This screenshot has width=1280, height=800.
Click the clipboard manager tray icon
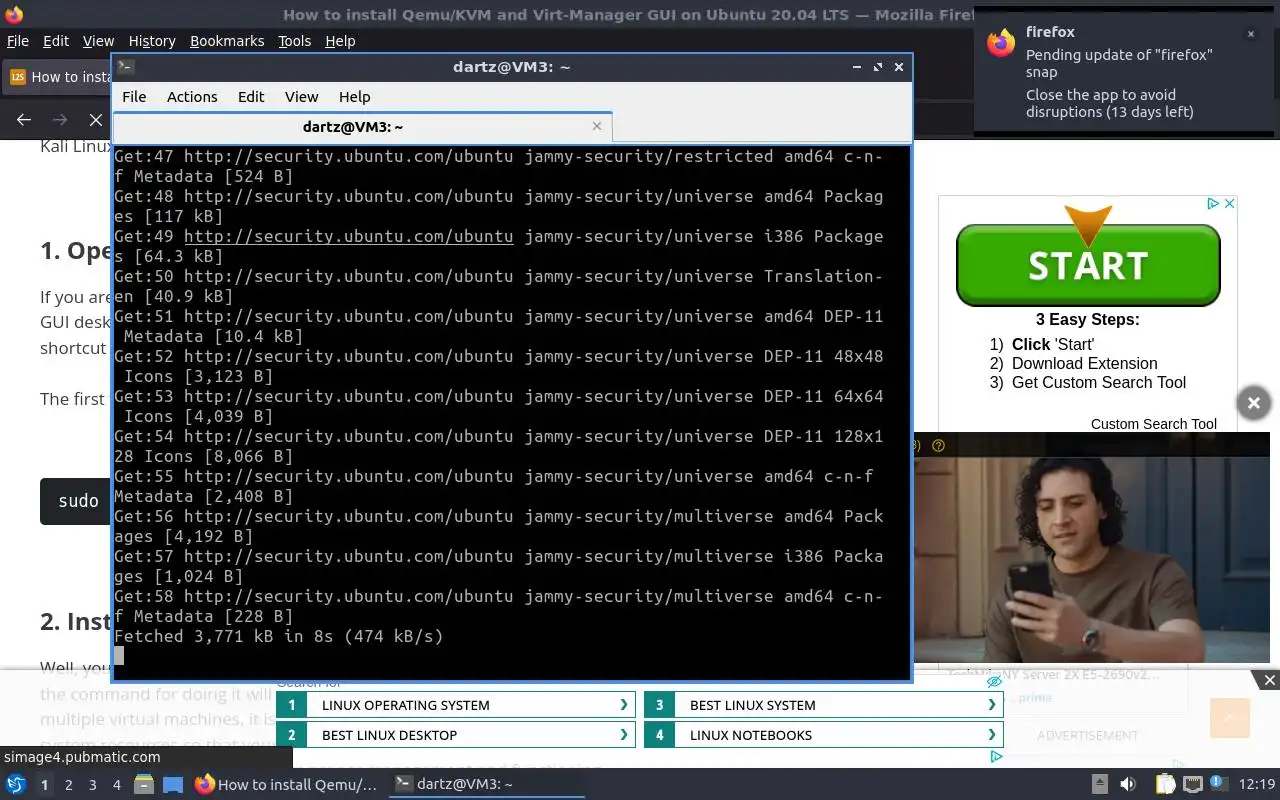(x=1165, y=785)
